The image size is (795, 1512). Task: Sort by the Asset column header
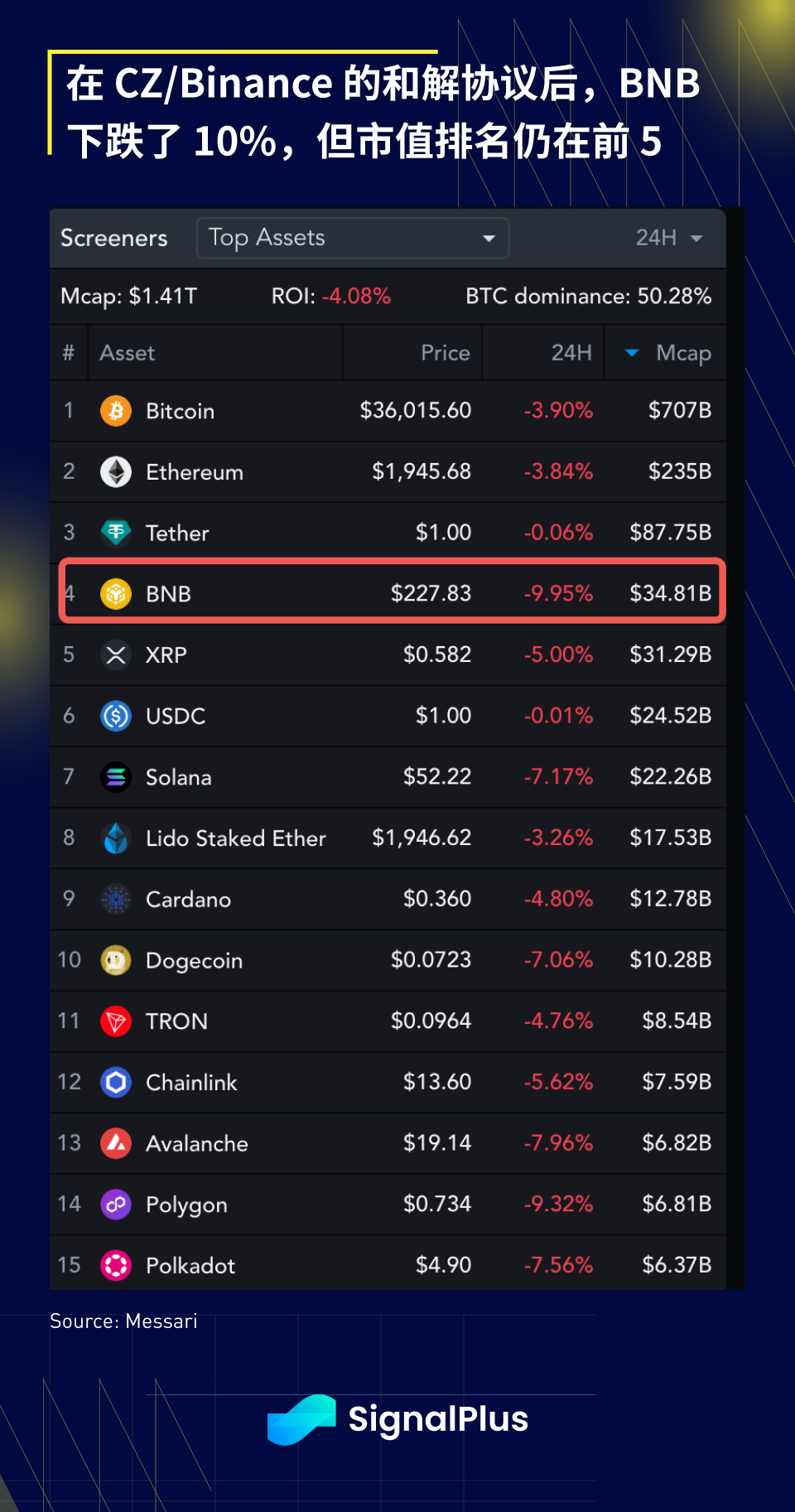tap(128, 353)
